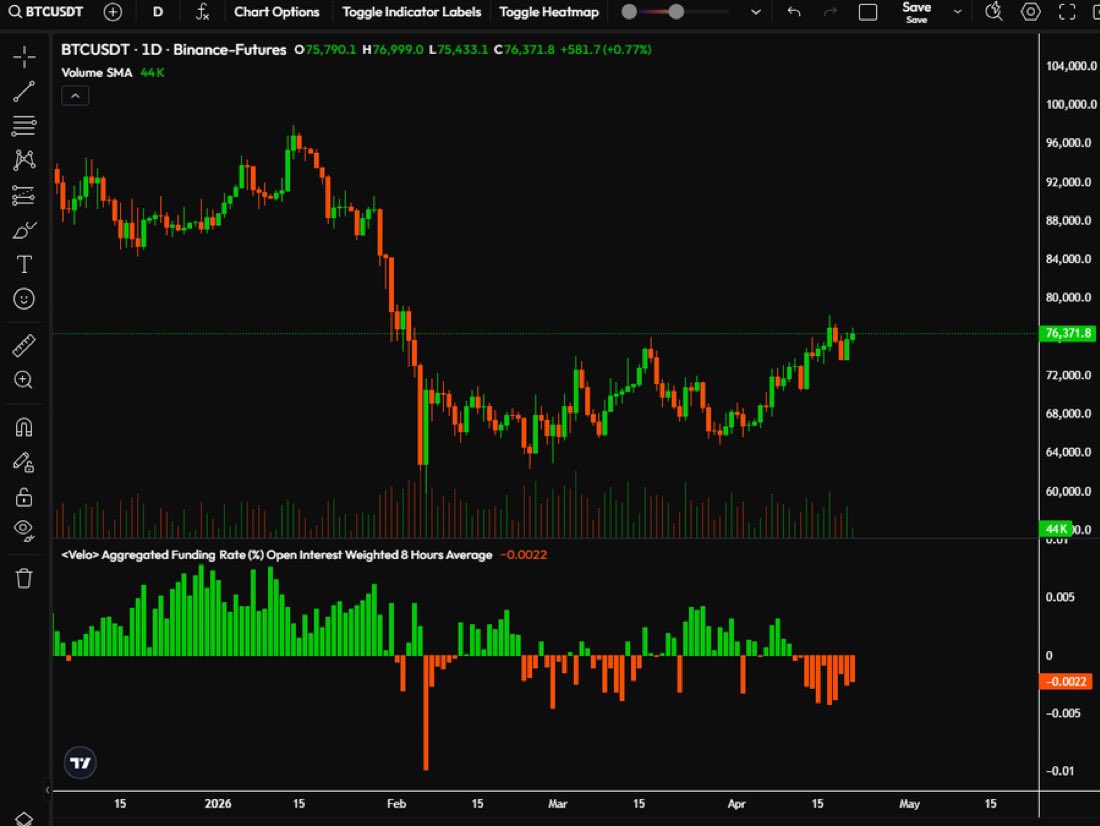Open the emoji icons tool

(24, 299)
